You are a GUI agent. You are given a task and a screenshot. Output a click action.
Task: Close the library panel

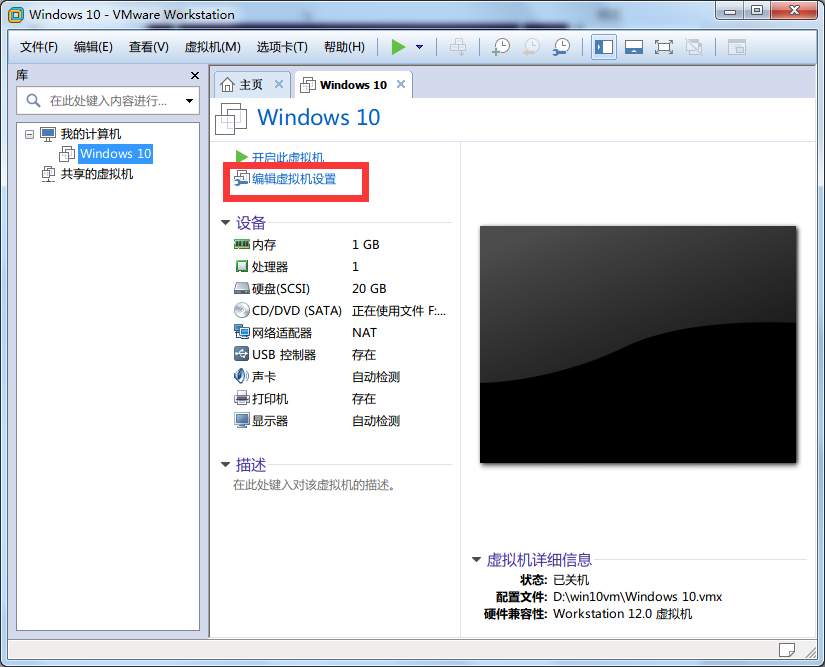coord(195,76)
